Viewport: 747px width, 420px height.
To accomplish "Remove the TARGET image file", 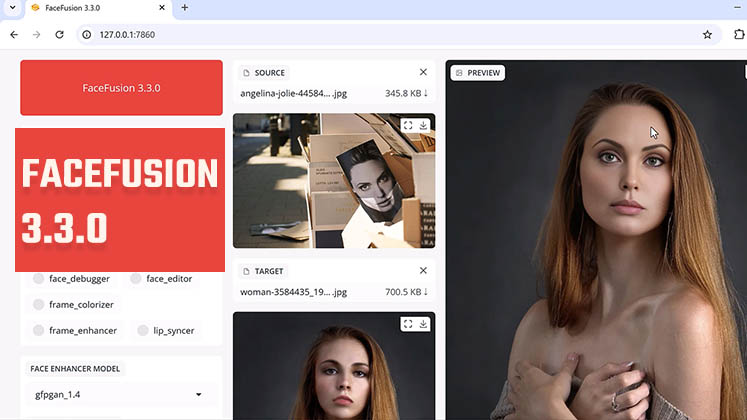I will click(423, 270).
